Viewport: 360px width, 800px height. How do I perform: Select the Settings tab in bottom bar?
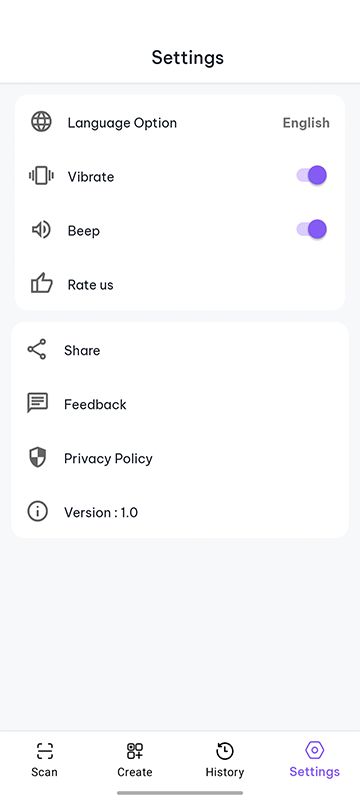(315, 760)
